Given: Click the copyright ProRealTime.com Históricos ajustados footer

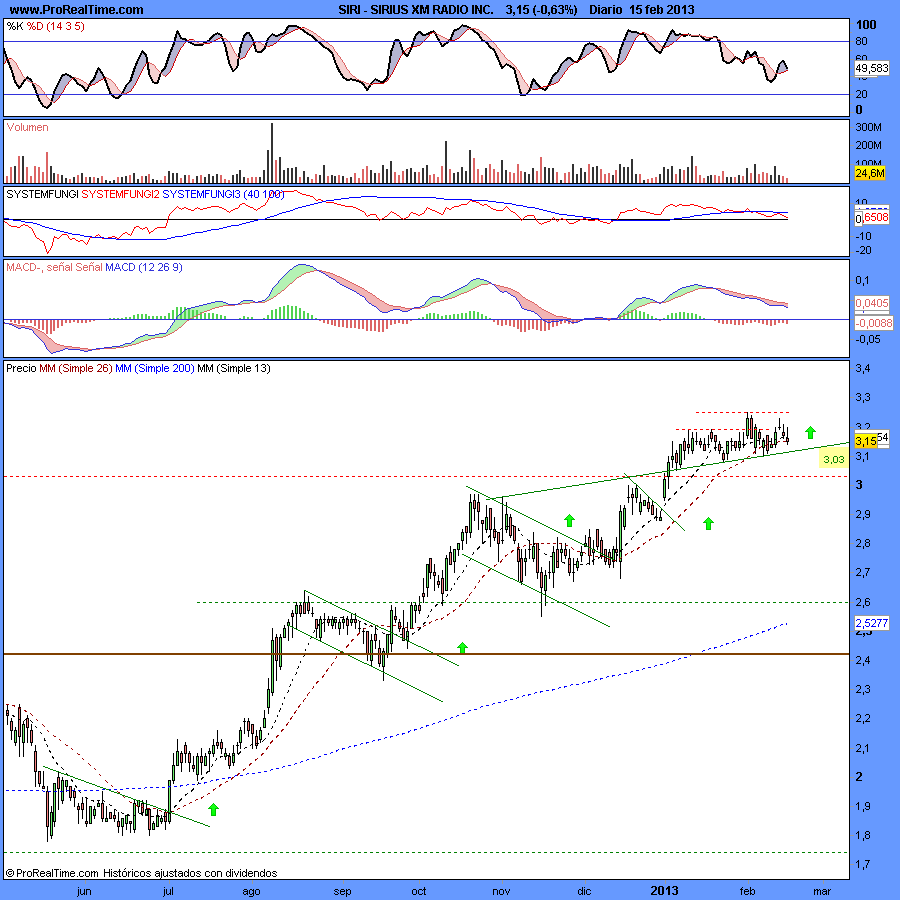Looking at the screenshot, I should point(141,873).
